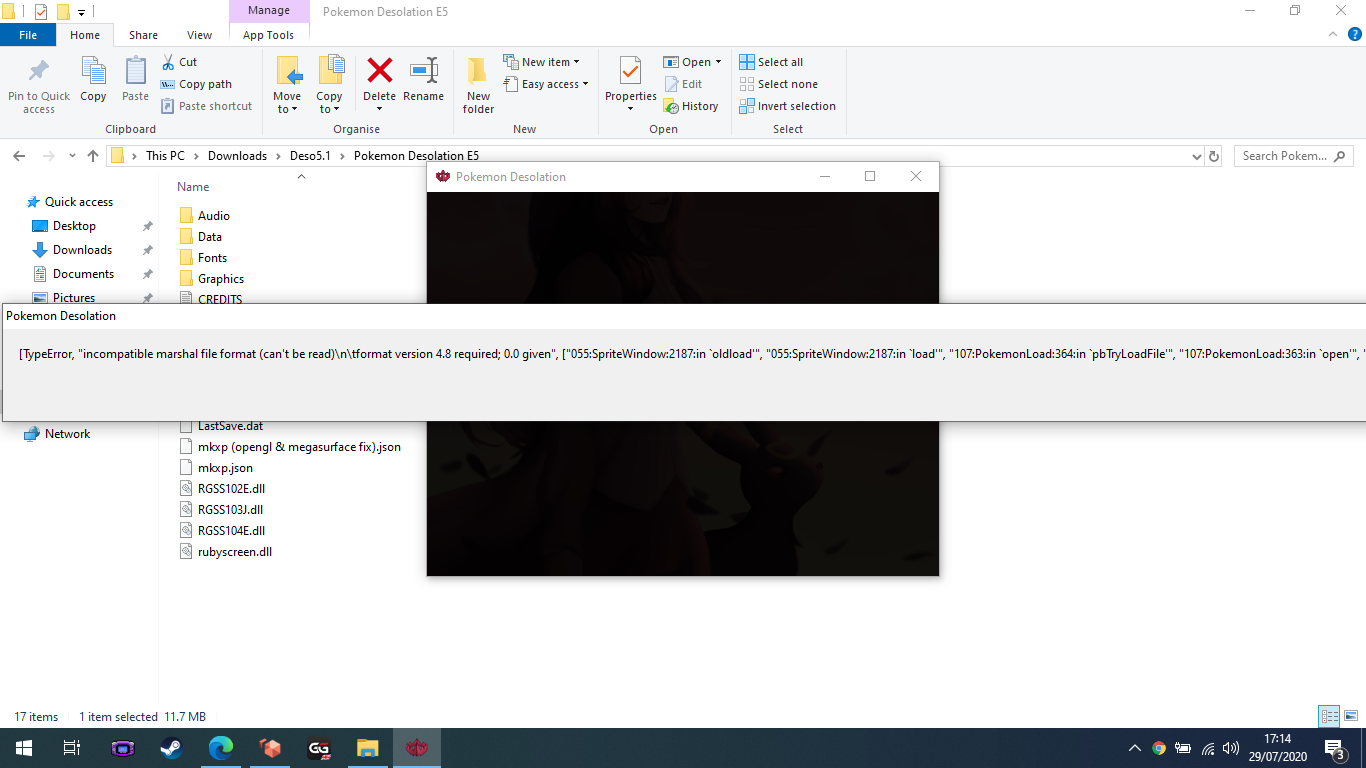The width and height of the screenshot is (1366, 768).
Task: Click Paste shortcut in the ribbon
Action: point(206,106)
